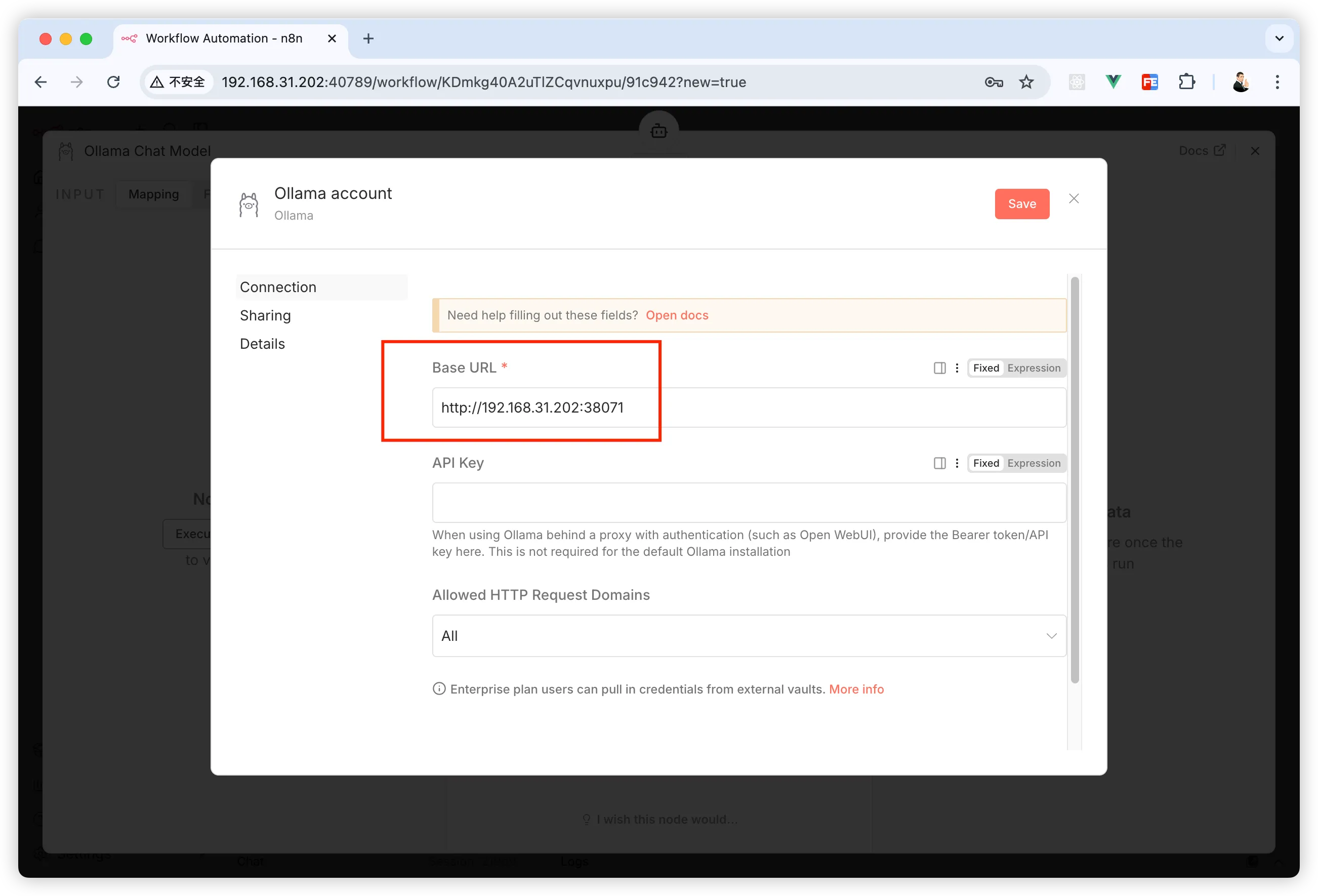Go back in browser history
This screenshot has width=1318, height=896.
[40, 82]
